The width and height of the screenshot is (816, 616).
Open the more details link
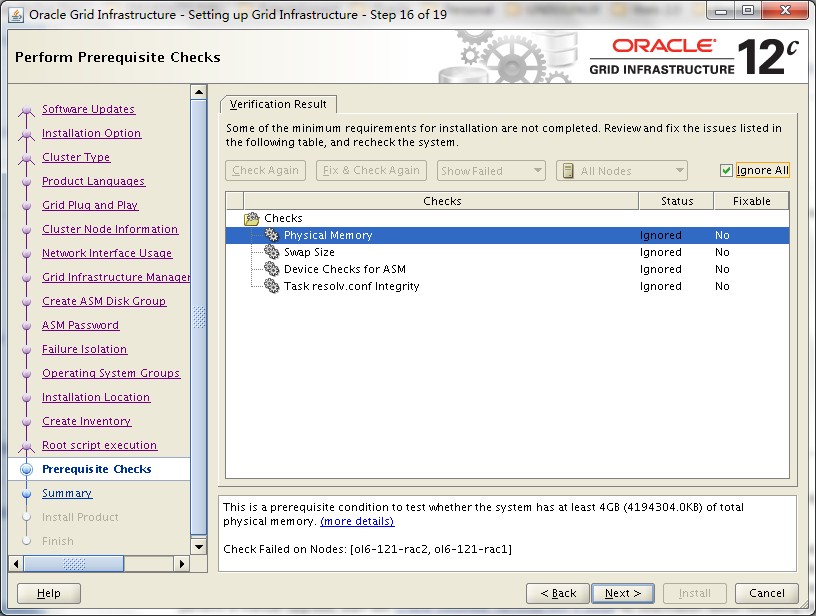pos(357,521)
